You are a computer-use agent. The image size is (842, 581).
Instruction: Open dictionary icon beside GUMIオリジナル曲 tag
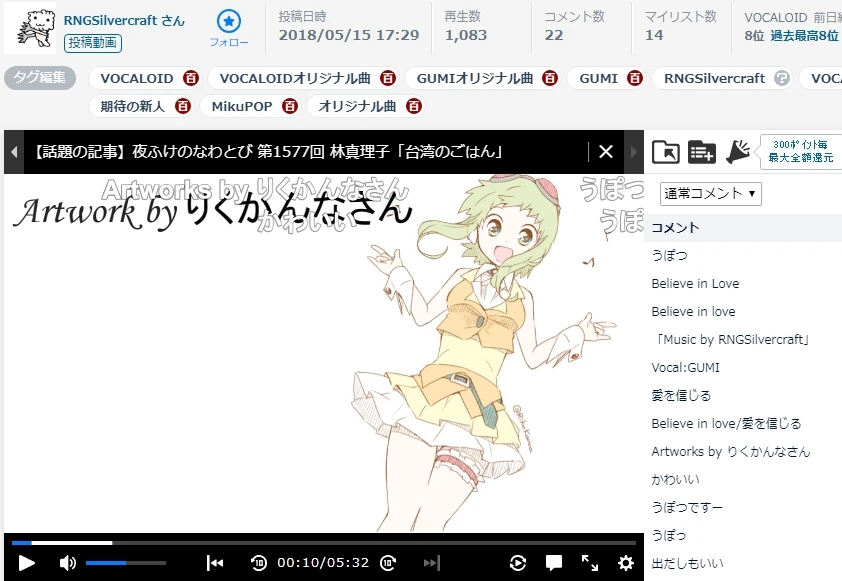(x=549, y=78)
